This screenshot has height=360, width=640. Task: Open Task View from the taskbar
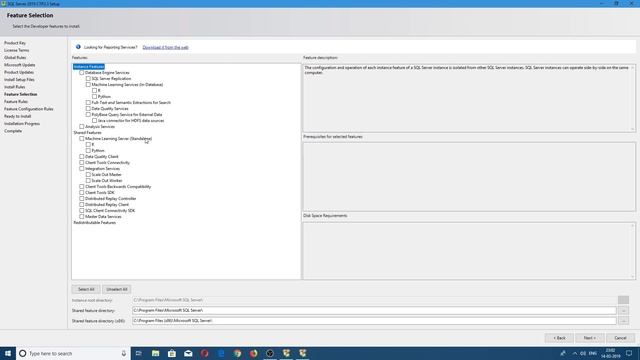pos(139,353)
